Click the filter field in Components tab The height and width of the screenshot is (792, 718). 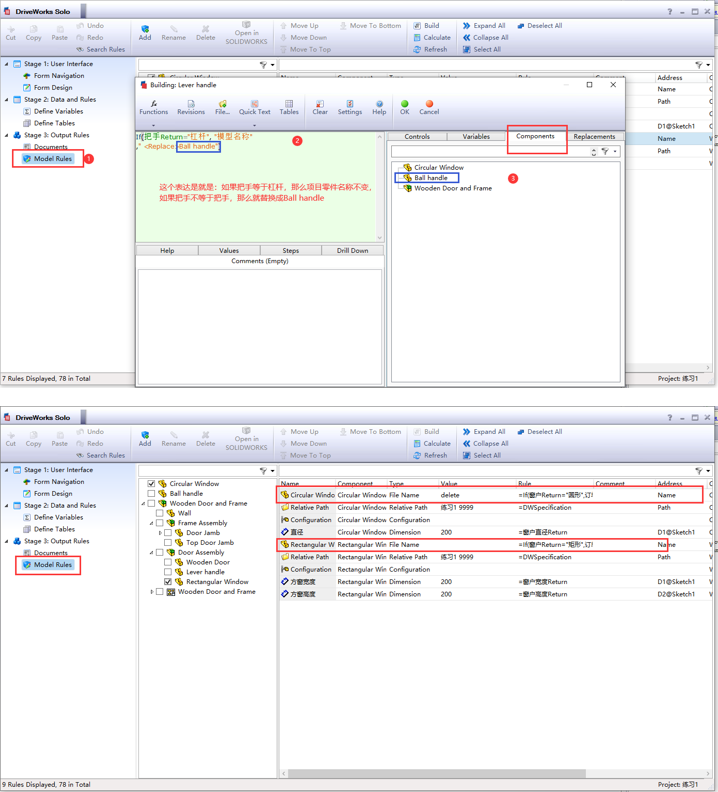490,152
